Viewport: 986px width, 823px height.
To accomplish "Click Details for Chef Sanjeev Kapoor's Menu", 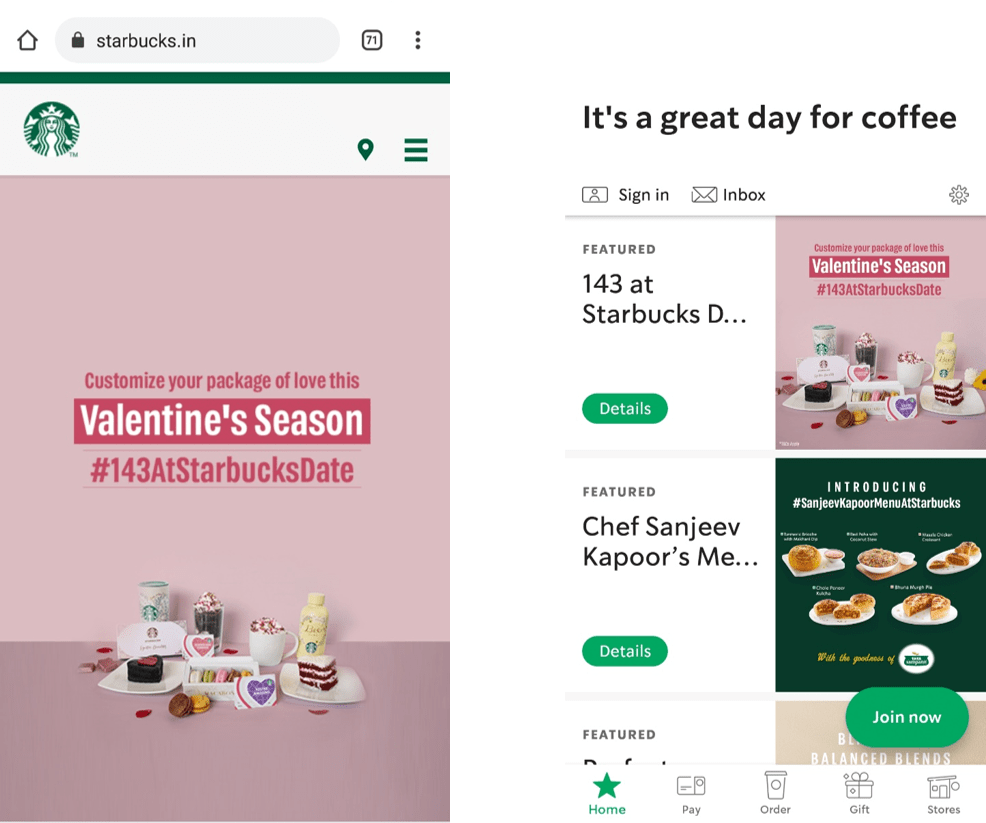I will 624,651.
